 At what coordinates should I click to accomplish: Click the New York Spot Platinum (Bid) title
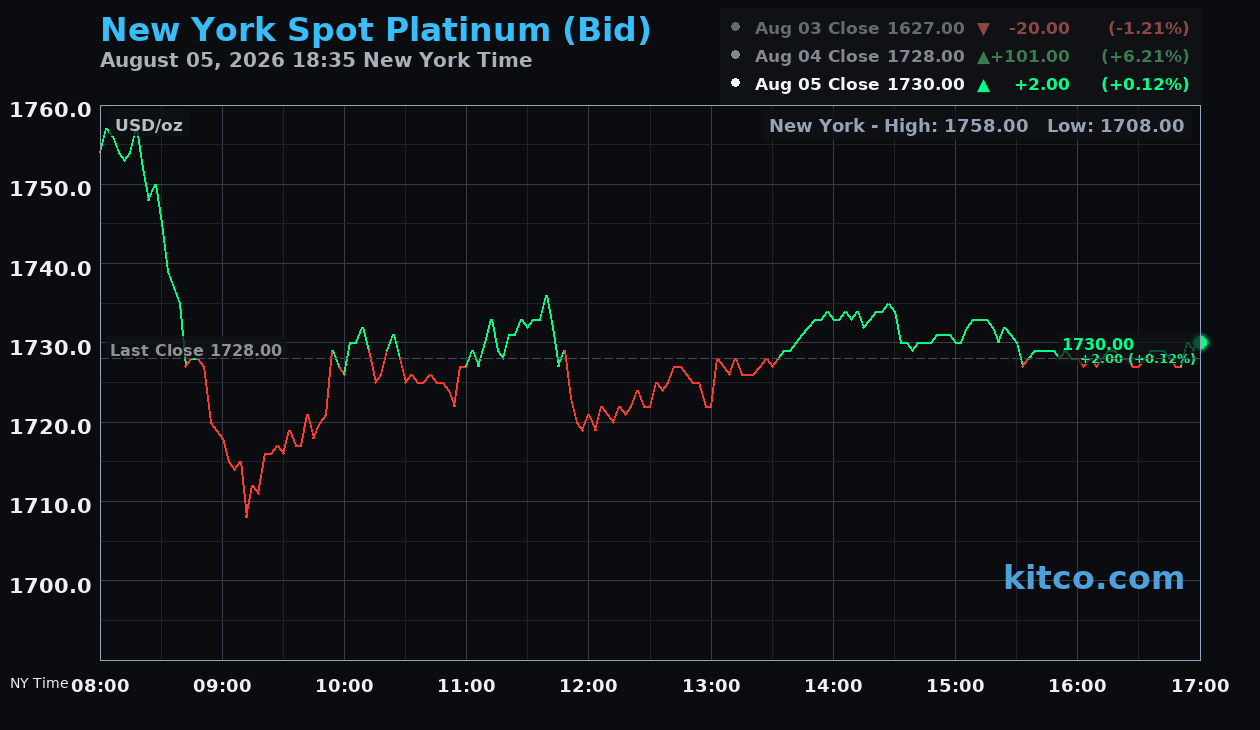coord(376,31)
